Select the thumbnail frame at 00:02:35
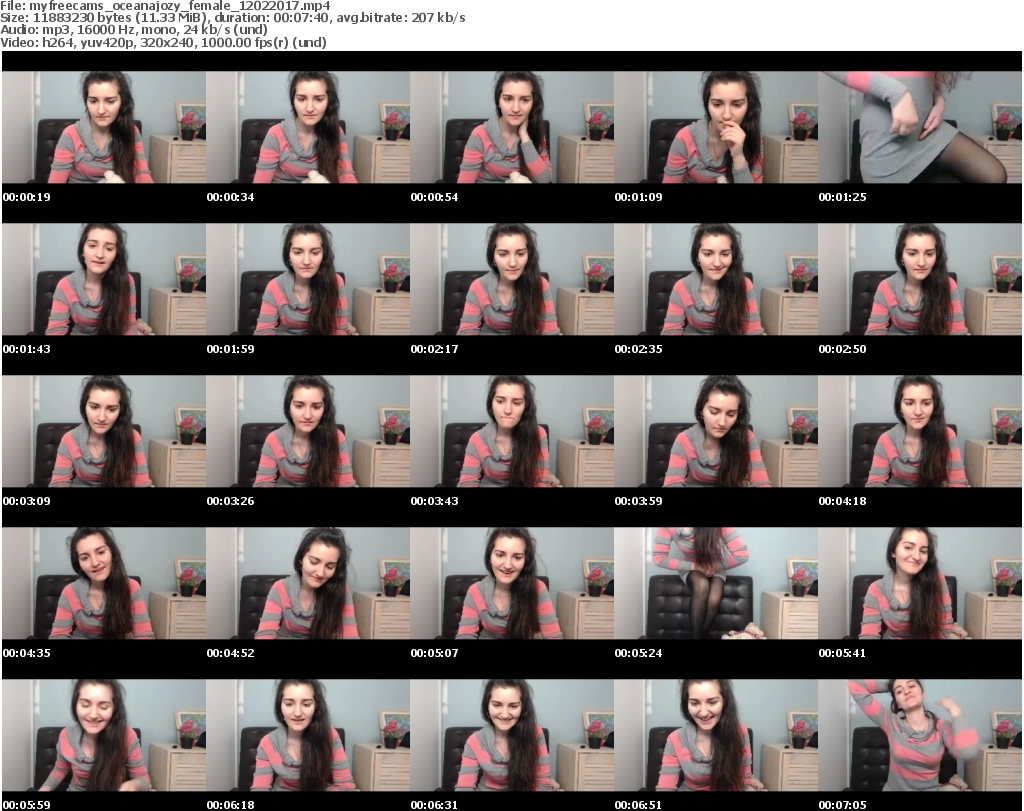Screen dimensions: 1024x811 coord(716,279)
